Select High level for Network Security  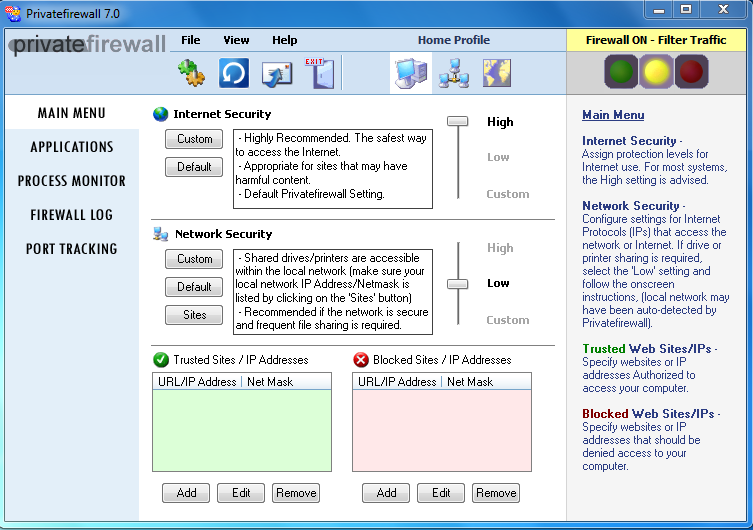[500, 248]
